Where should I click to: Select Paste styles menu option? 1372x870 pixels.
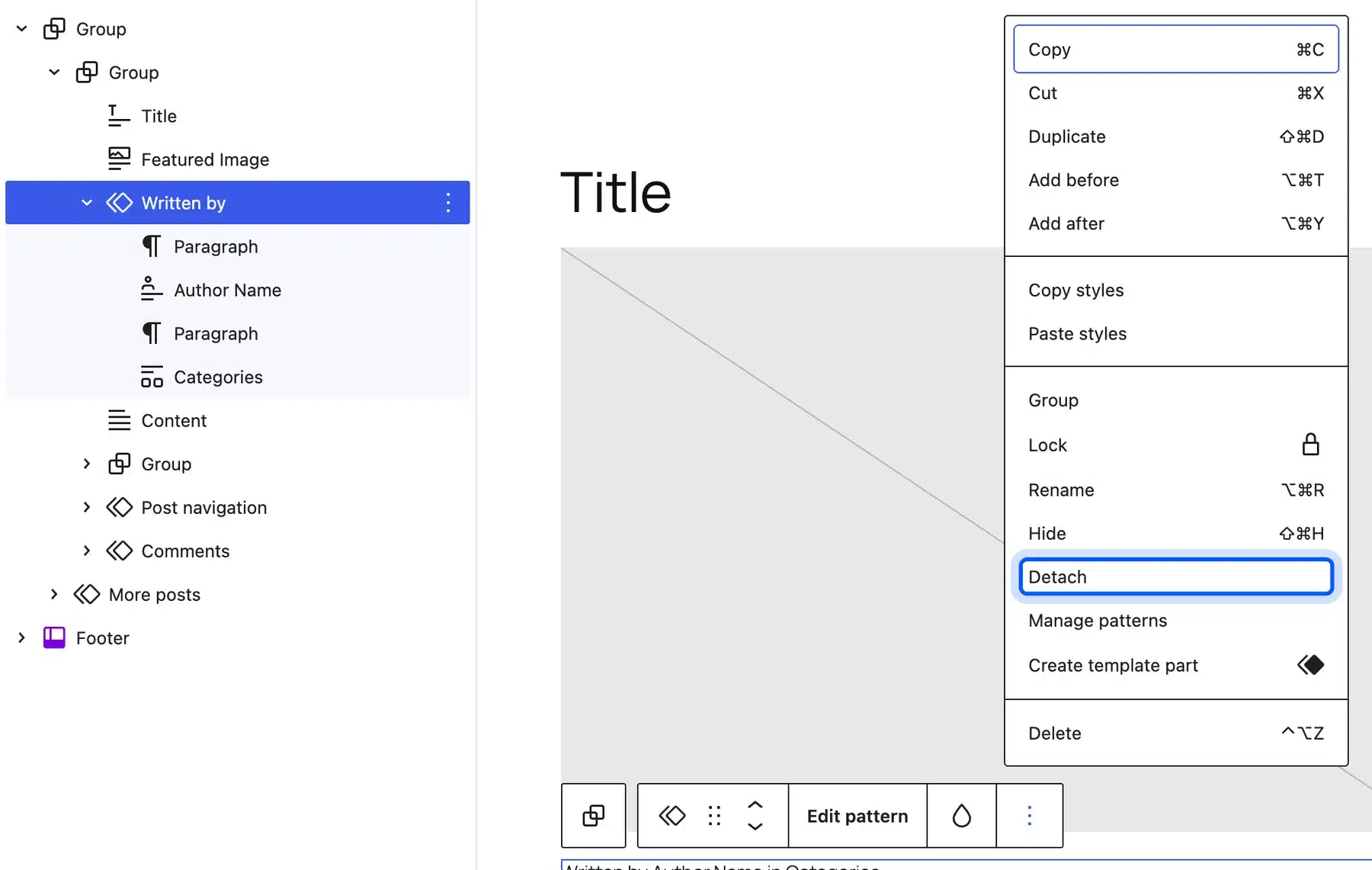coord(1176,334)
